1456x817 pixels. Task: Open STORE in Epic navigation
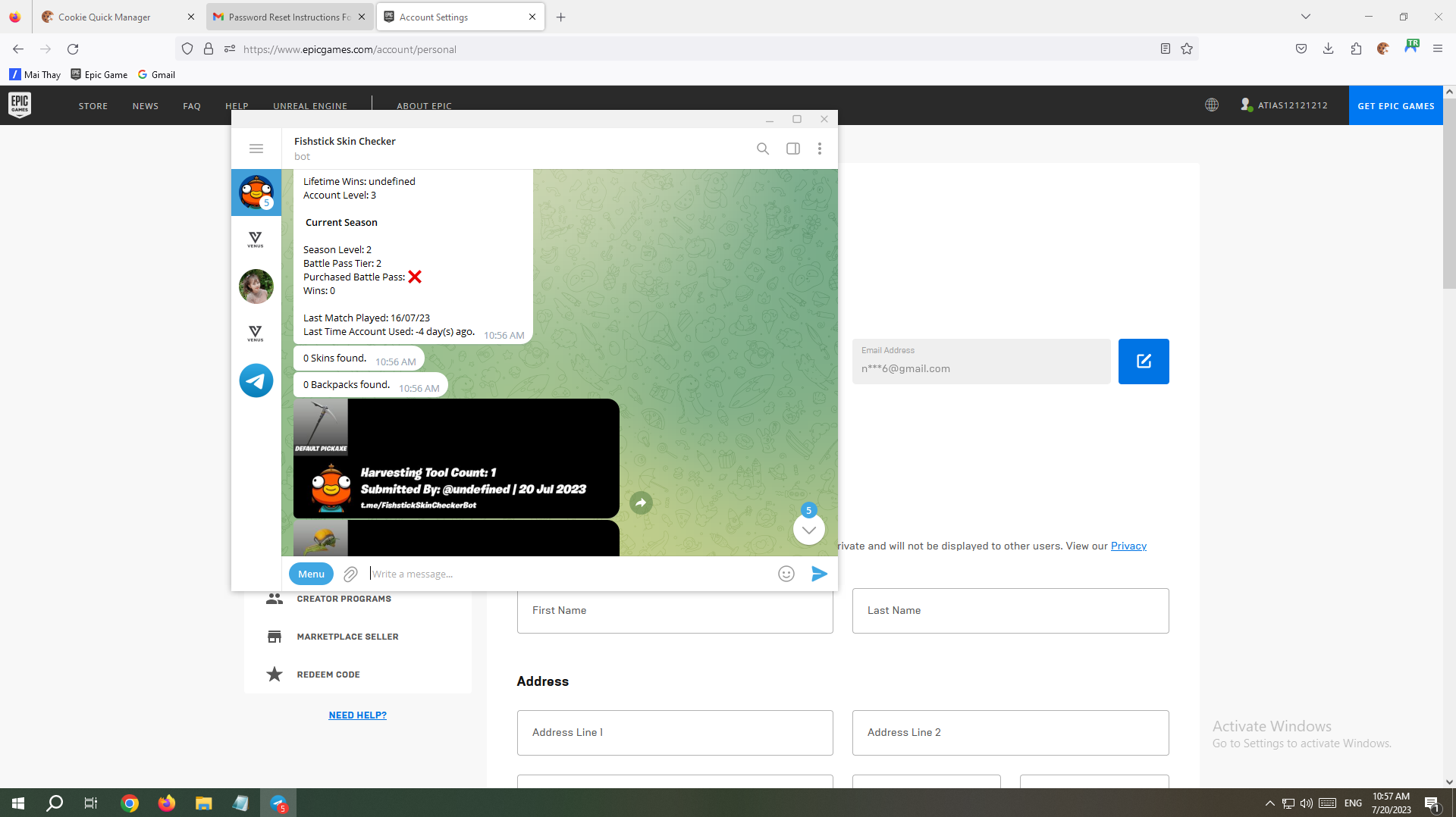click(93, 106)
